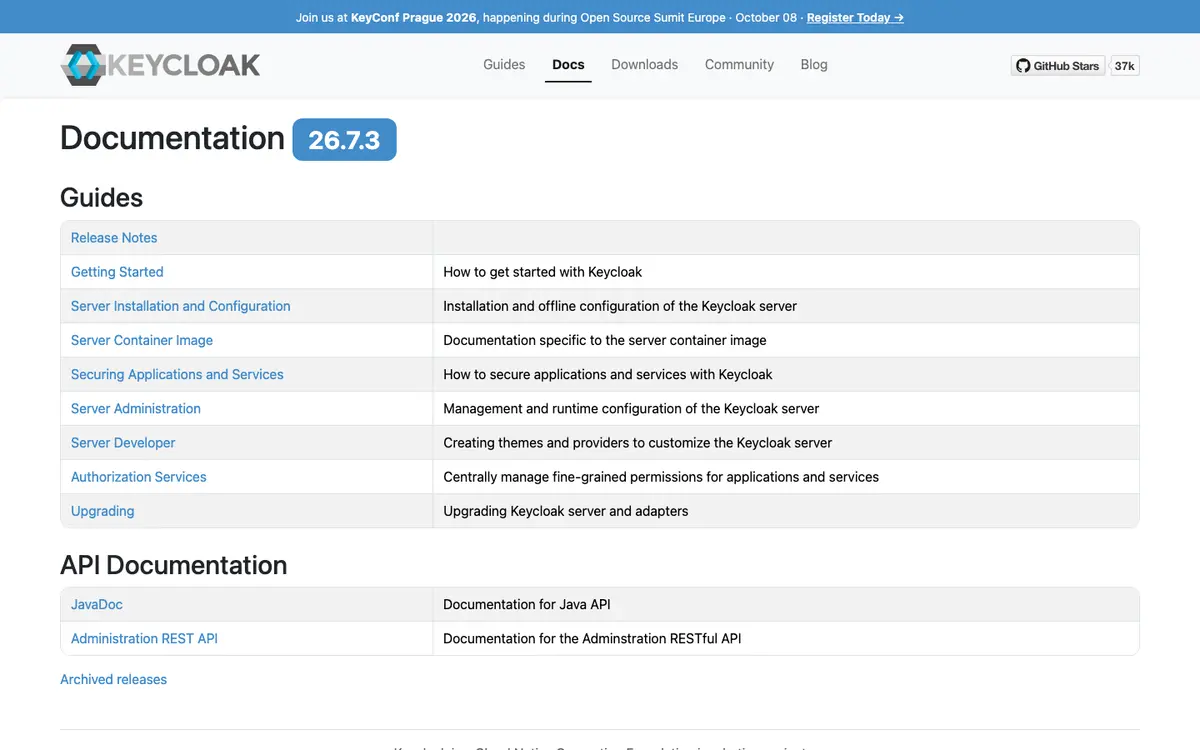The height and width of the screenshot is (750, 1200).
Task: Click "Upgrading Keycloak server and adapters" text
Action: pyautogui.click(x=566, y=511)
